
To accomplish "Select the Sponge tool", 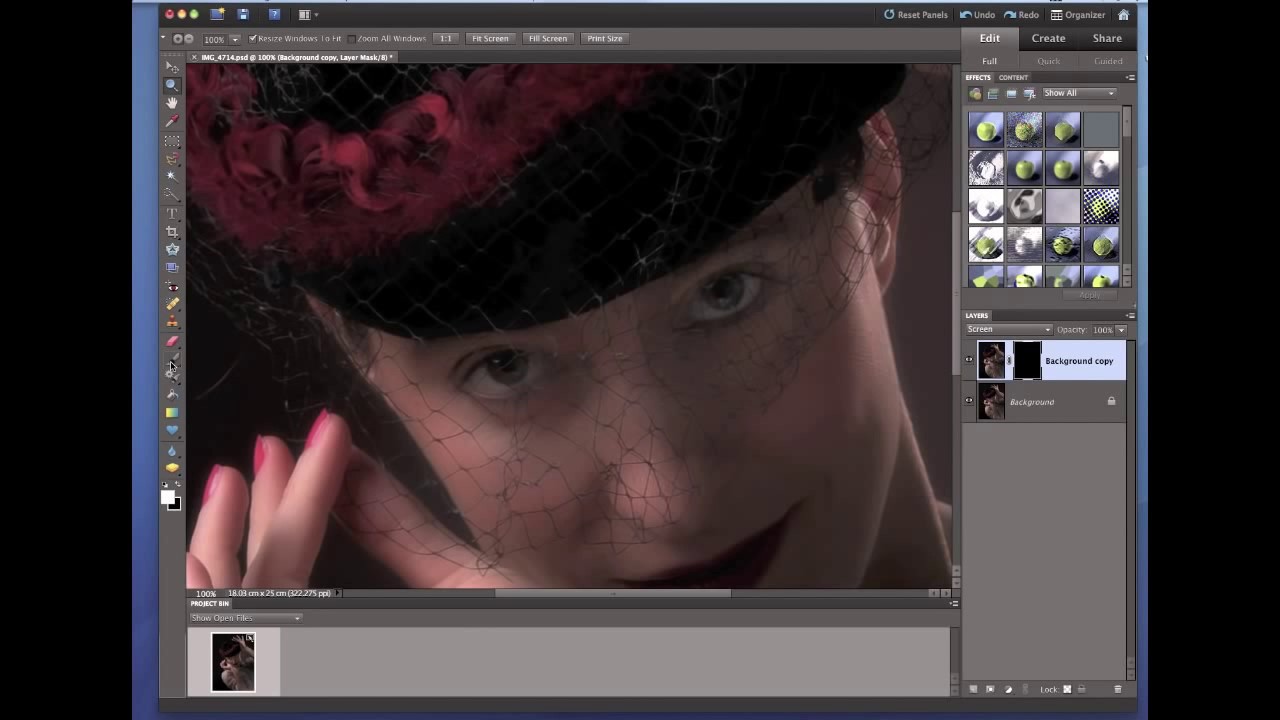I will tap(172, 468).
